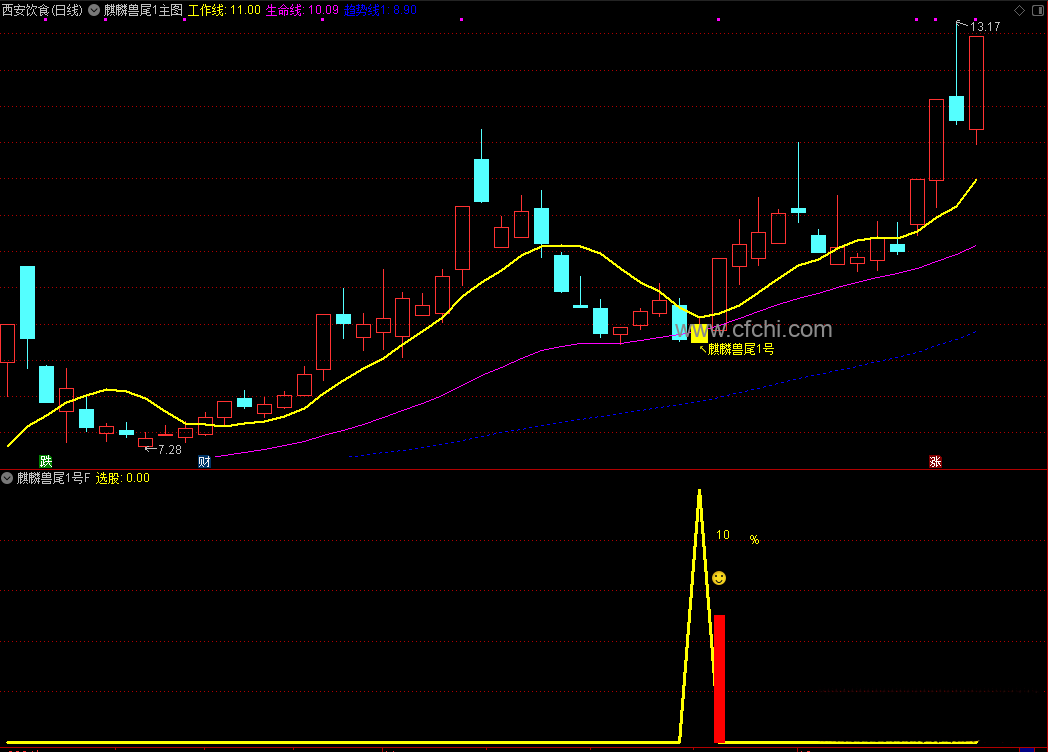
Task: Click the 麒麟兽尾1号 yellow signal text
Action: (741, 349)
